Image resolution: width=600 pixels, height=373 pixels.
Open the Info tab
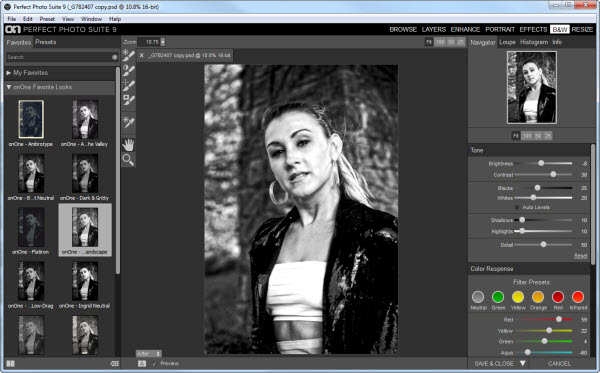tap(557, 42)
